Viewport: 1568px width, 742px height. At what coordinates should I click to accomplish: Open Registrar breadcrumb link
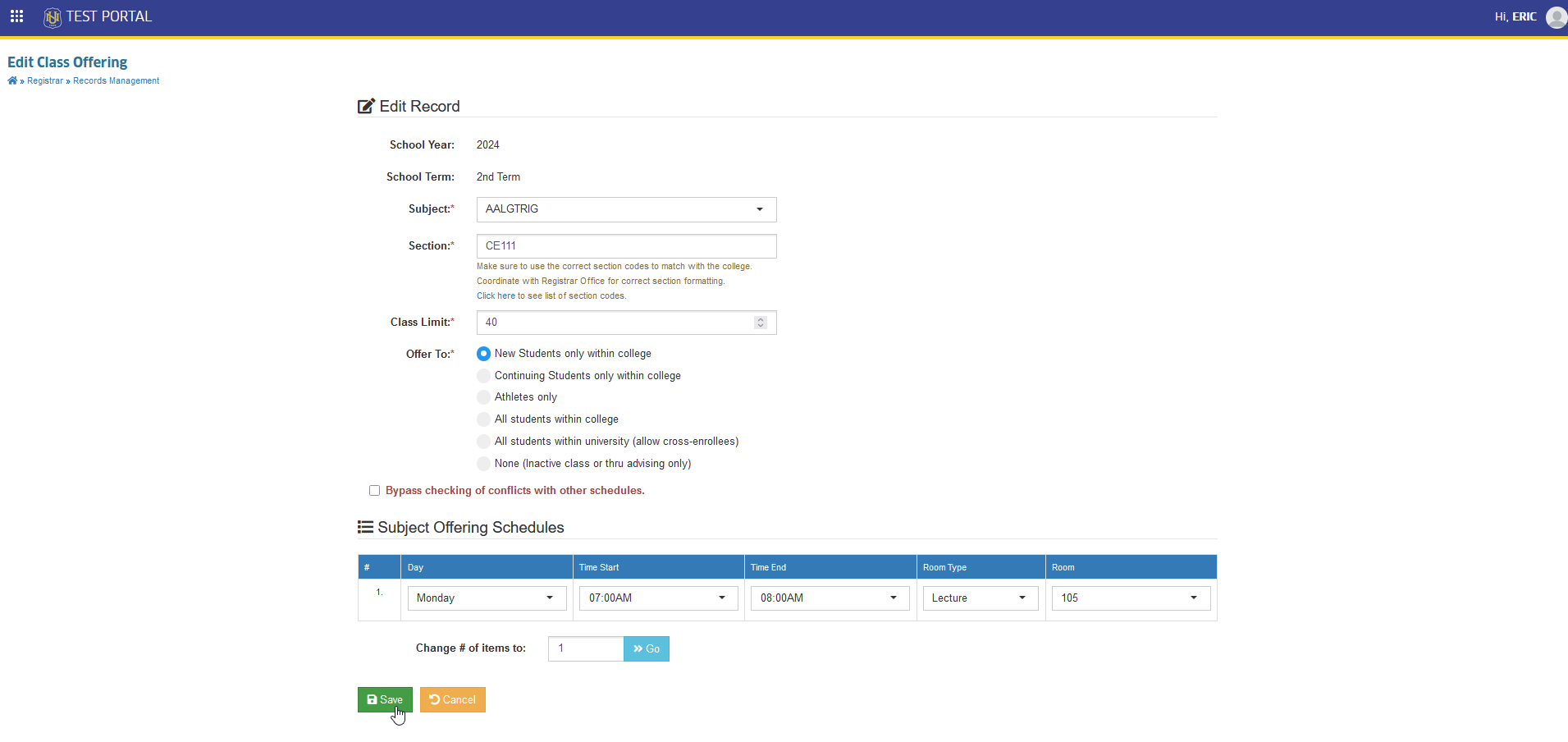[x=45, y=81]
